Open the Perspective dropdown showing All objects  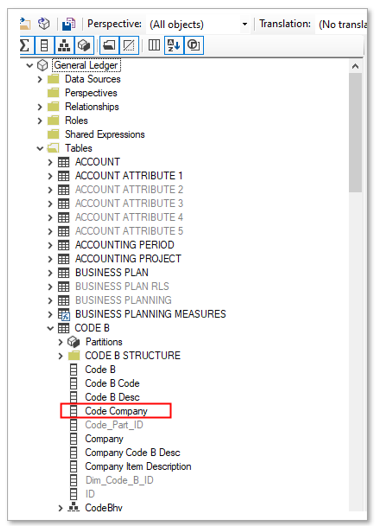(x=199, y=24)
